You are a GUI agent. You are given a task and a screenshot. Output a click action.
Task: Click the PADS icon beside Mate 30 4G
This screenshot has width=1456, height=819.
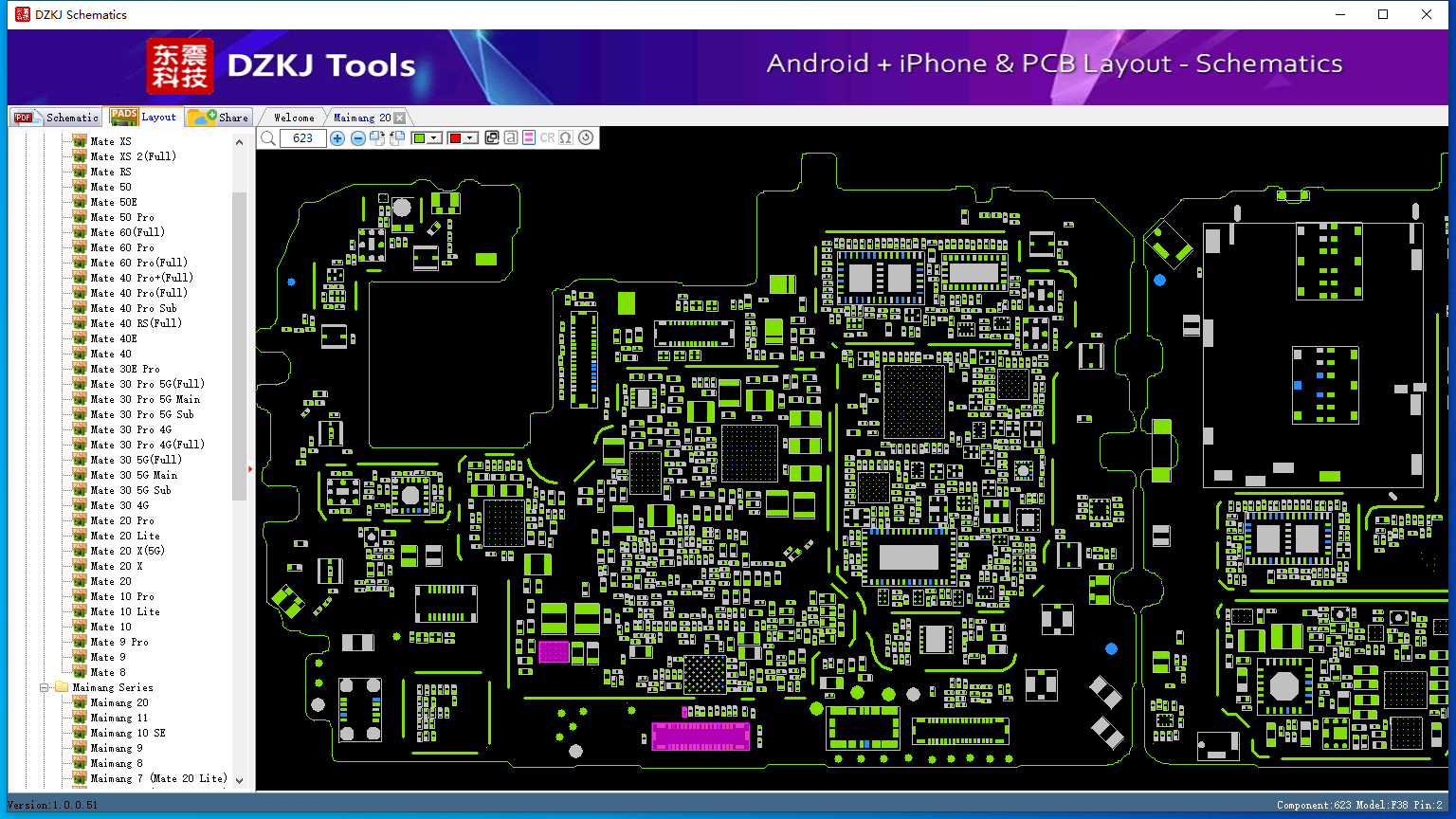pos(80,505)
